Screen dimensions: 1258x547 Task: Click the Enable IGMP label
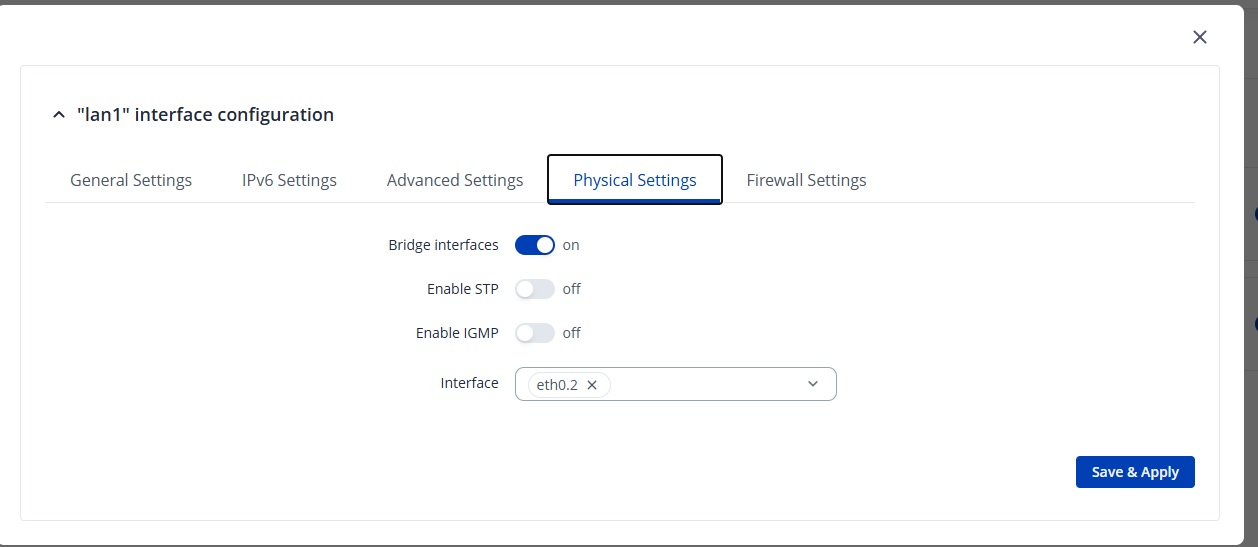click(457, 333)
